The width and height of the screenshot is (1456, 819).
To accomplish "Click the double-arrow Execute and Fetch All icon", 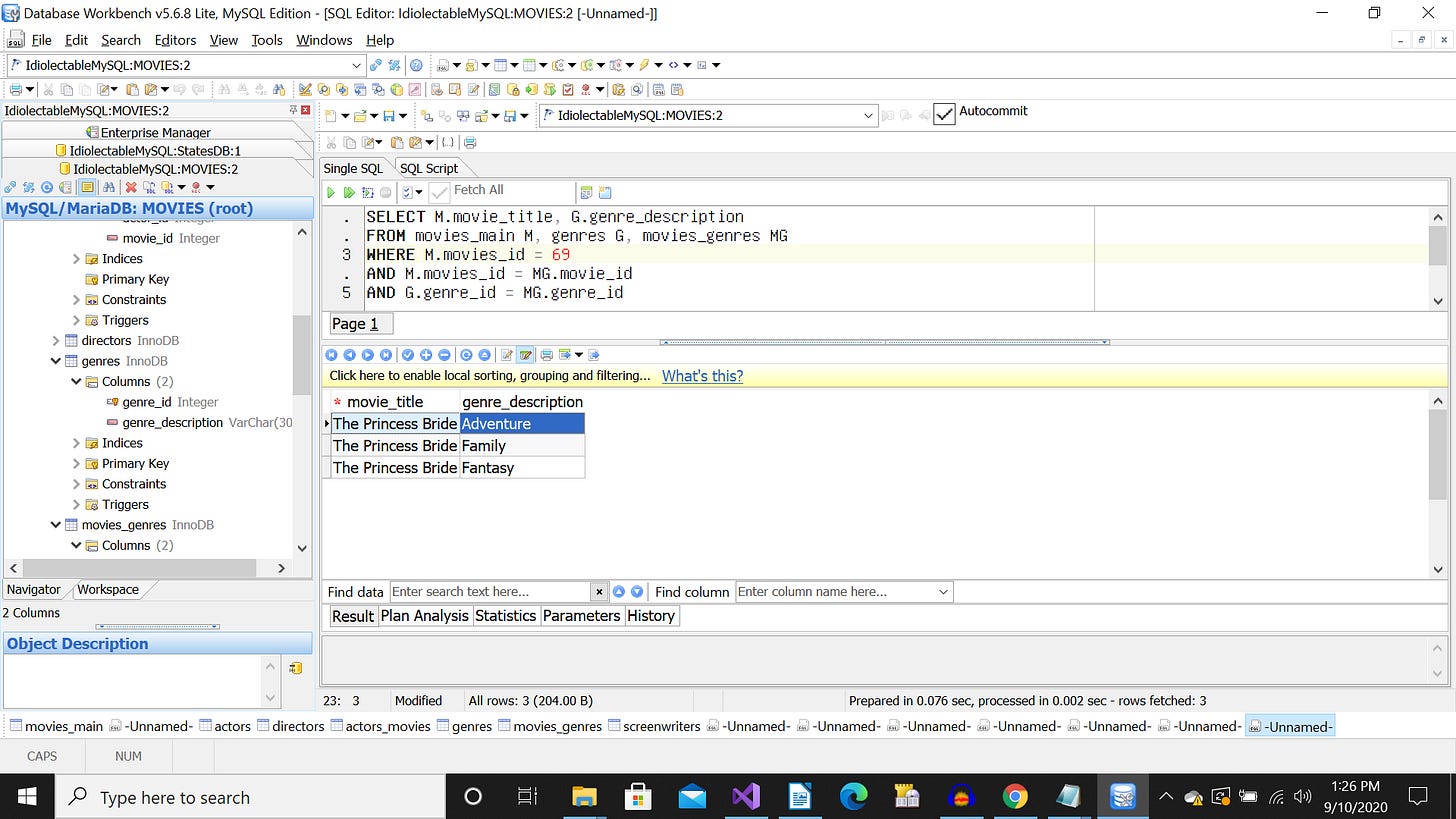I will pos(349,192).
